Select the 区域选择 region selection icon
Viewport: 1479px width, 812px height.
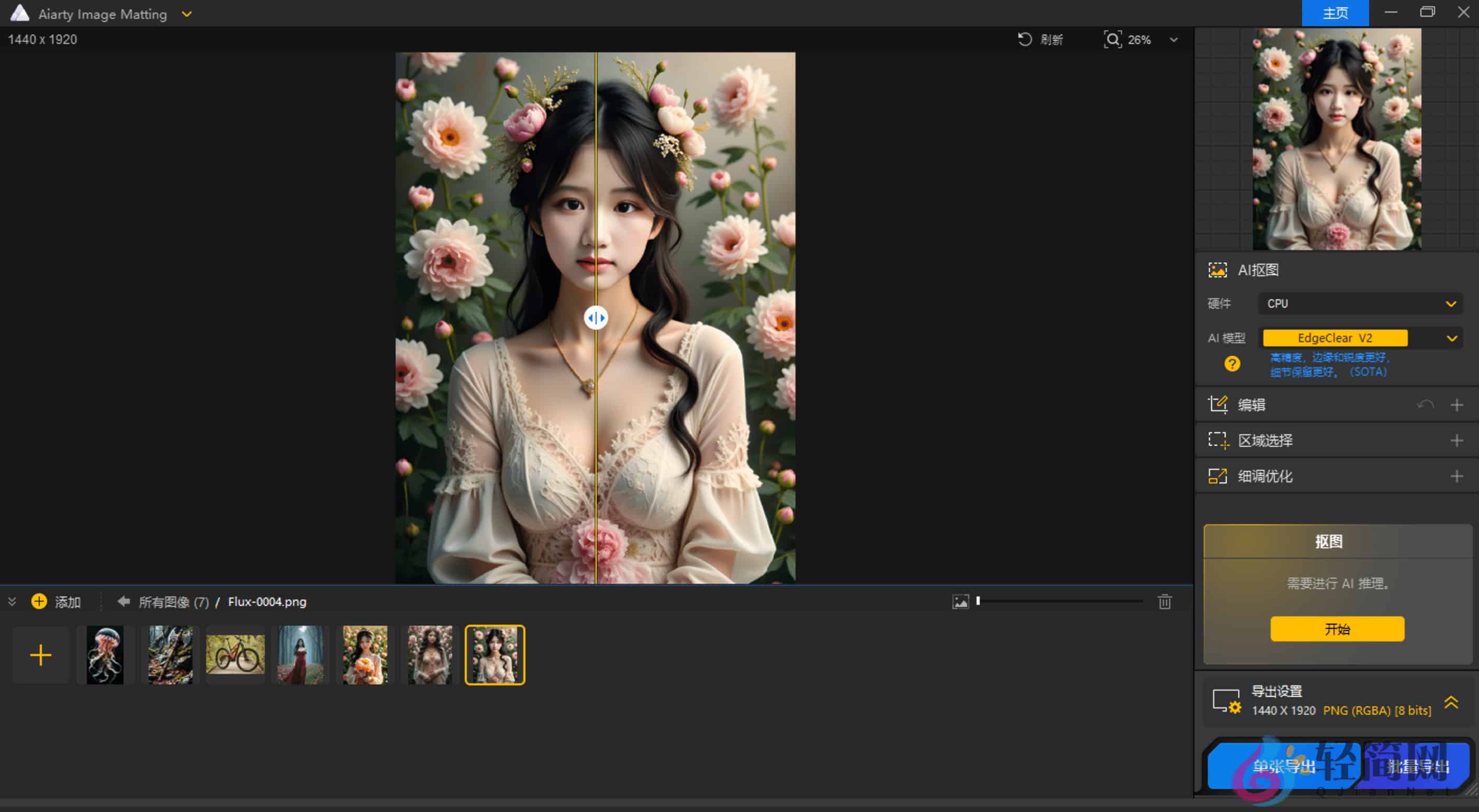(1218, 439)
